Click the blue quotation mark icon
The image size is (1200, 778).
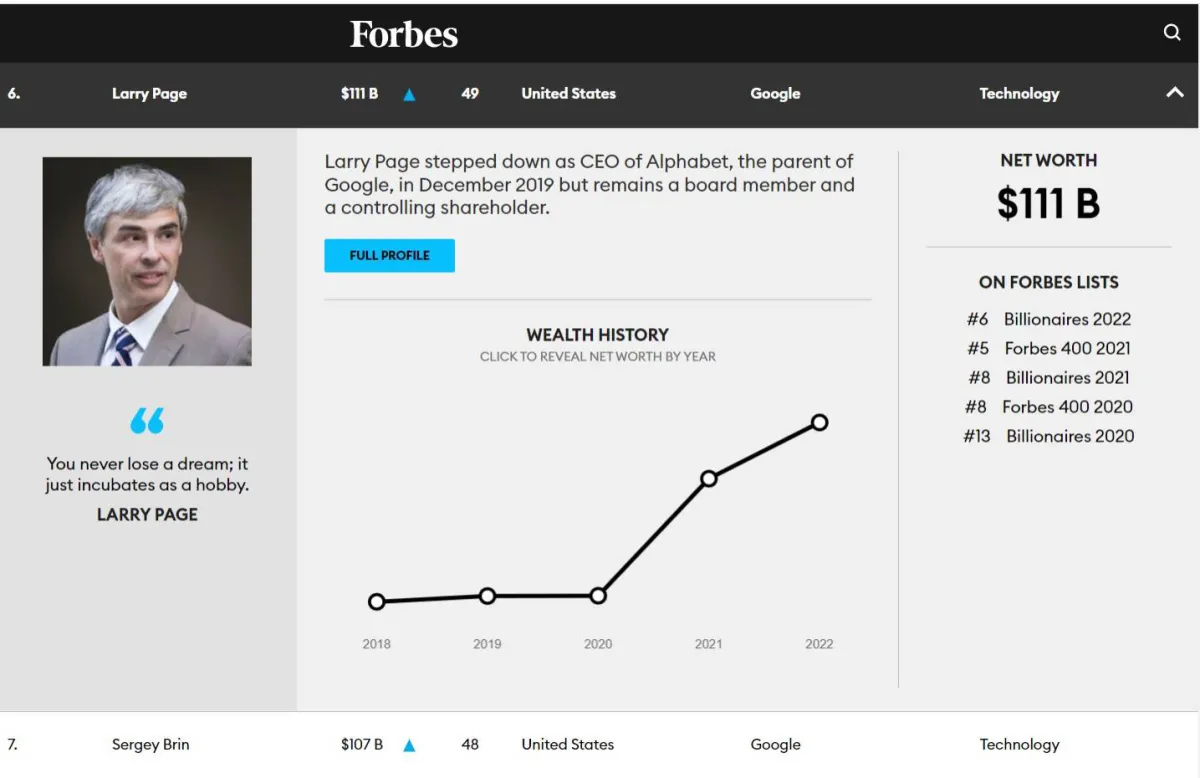click(147, 421)
